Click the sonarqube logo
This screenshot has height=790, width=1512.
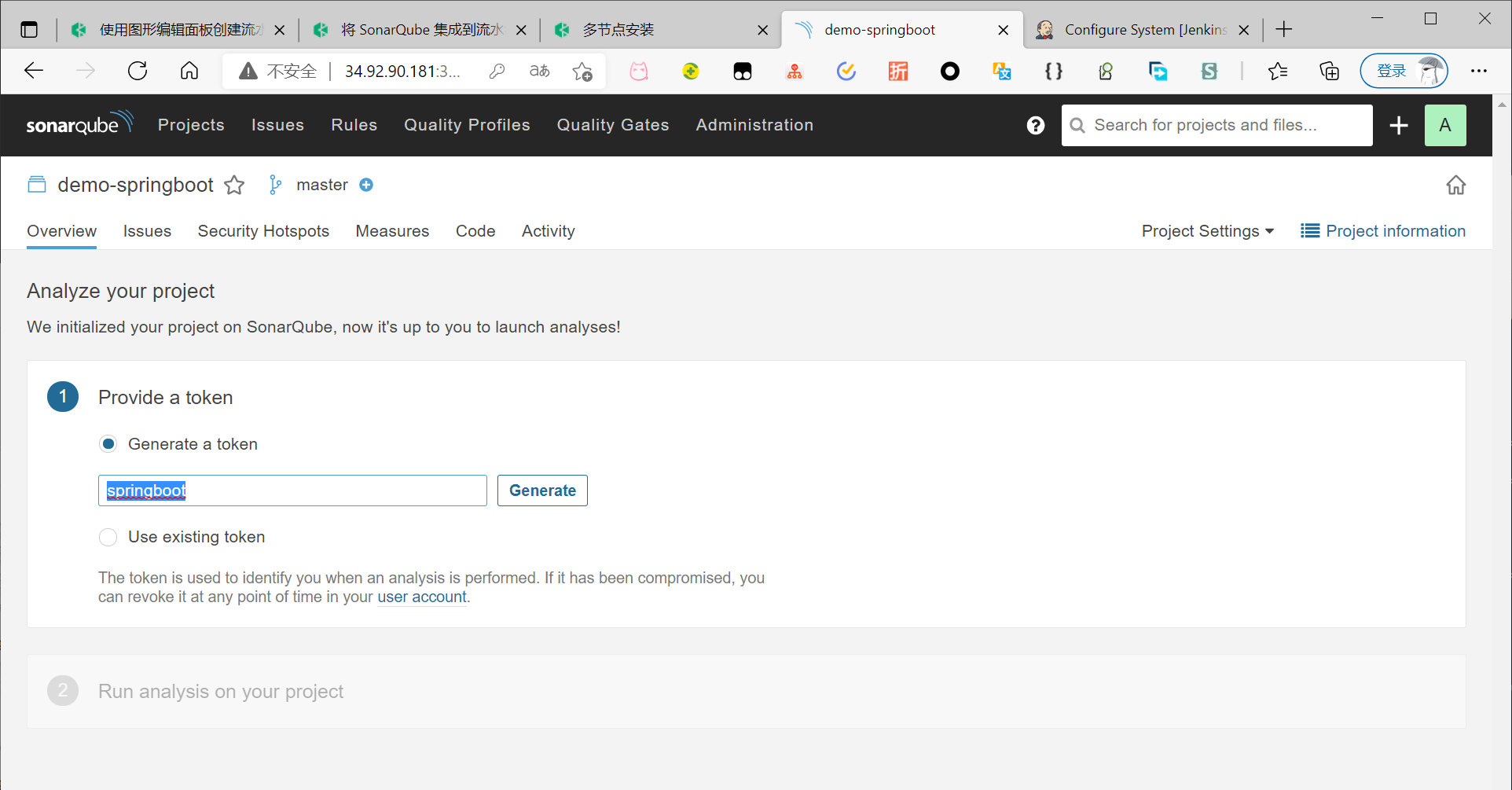pyautogui.click(x=79, y=124)
